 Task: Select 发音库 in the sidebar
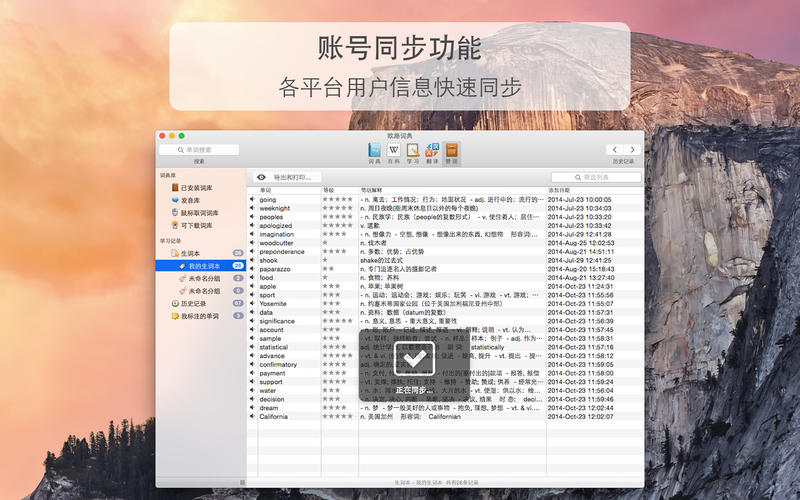coord(186,201)
